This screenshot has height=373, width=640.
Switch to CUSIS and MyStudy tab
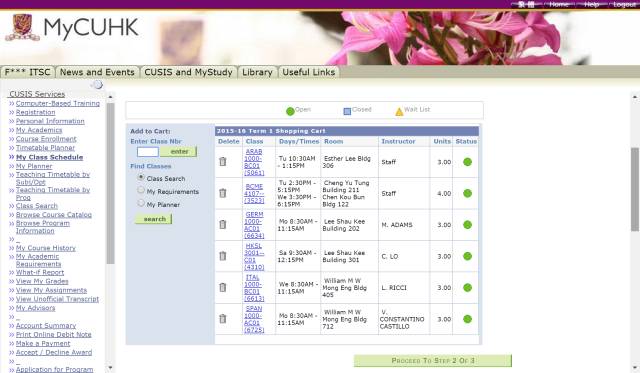click(x=188, y=72)
